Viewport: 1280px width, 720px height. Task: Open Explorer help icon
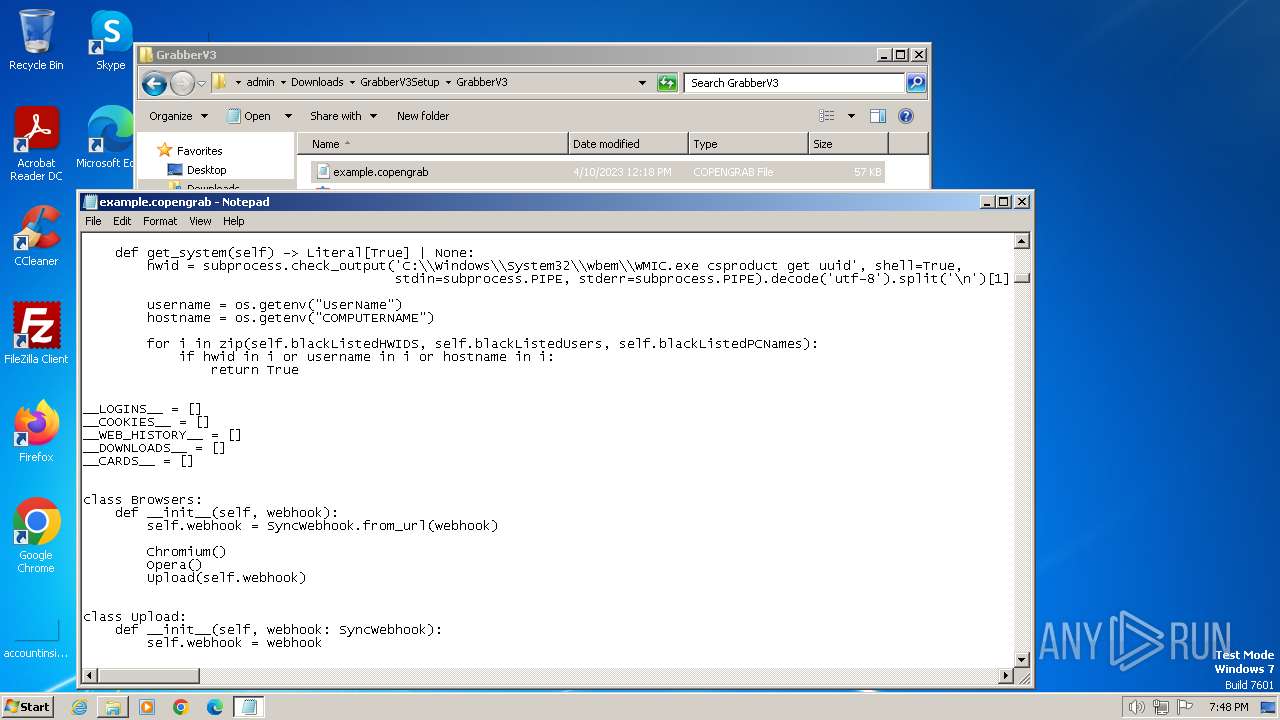(x=906, y=116)
